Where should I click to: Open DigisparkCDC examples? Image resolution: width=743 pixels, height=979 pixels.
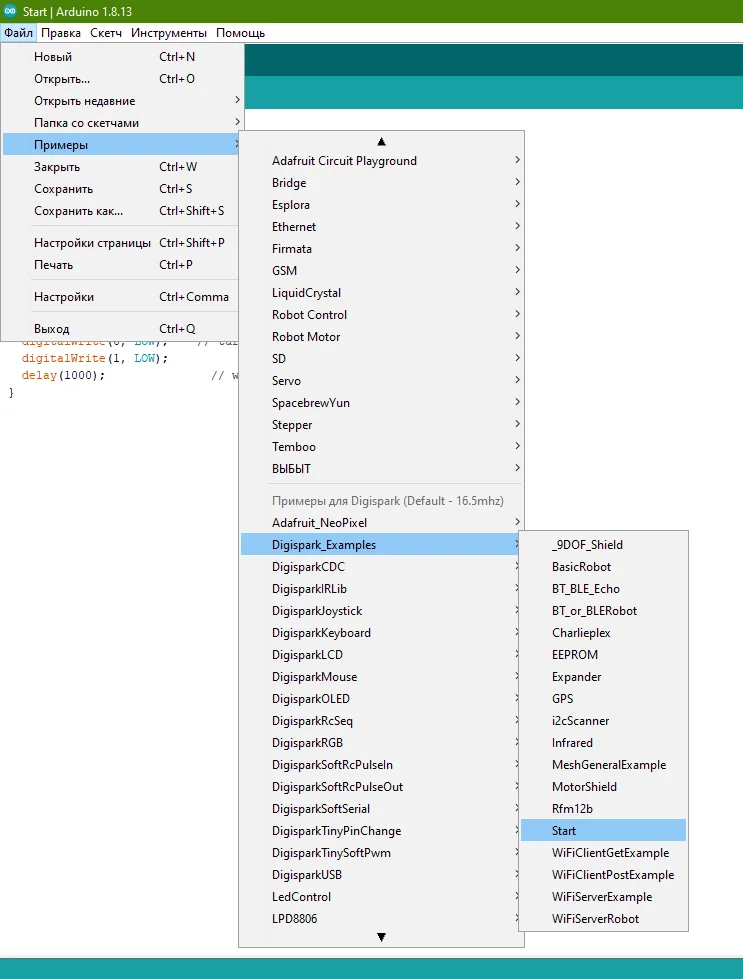click(x=381, y=567)
